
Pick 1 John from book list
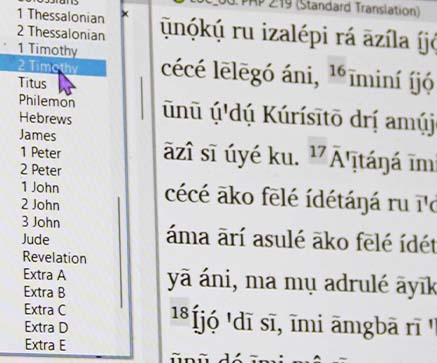tap(40, 187)
